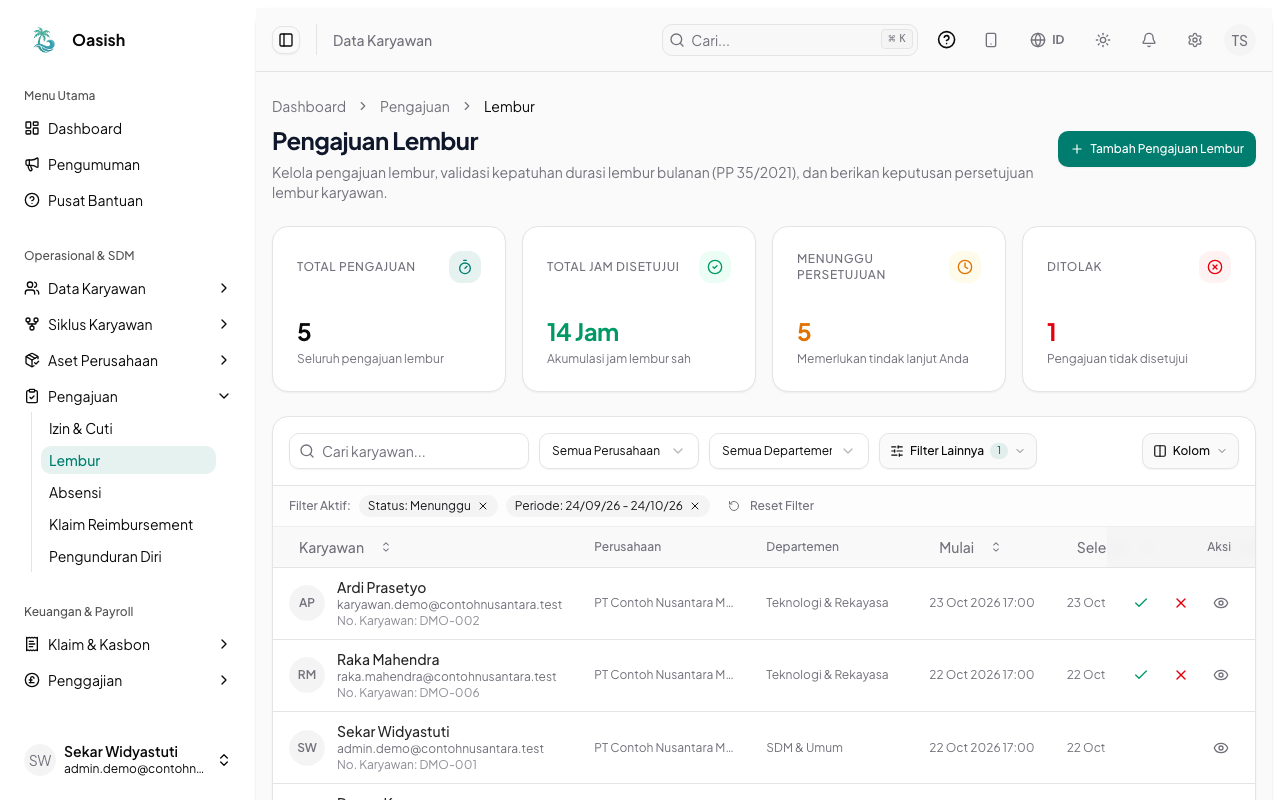1280x800 pixels.
Task: View details of Sekar Widyastuti's request
Action: tap(1221, 748)
